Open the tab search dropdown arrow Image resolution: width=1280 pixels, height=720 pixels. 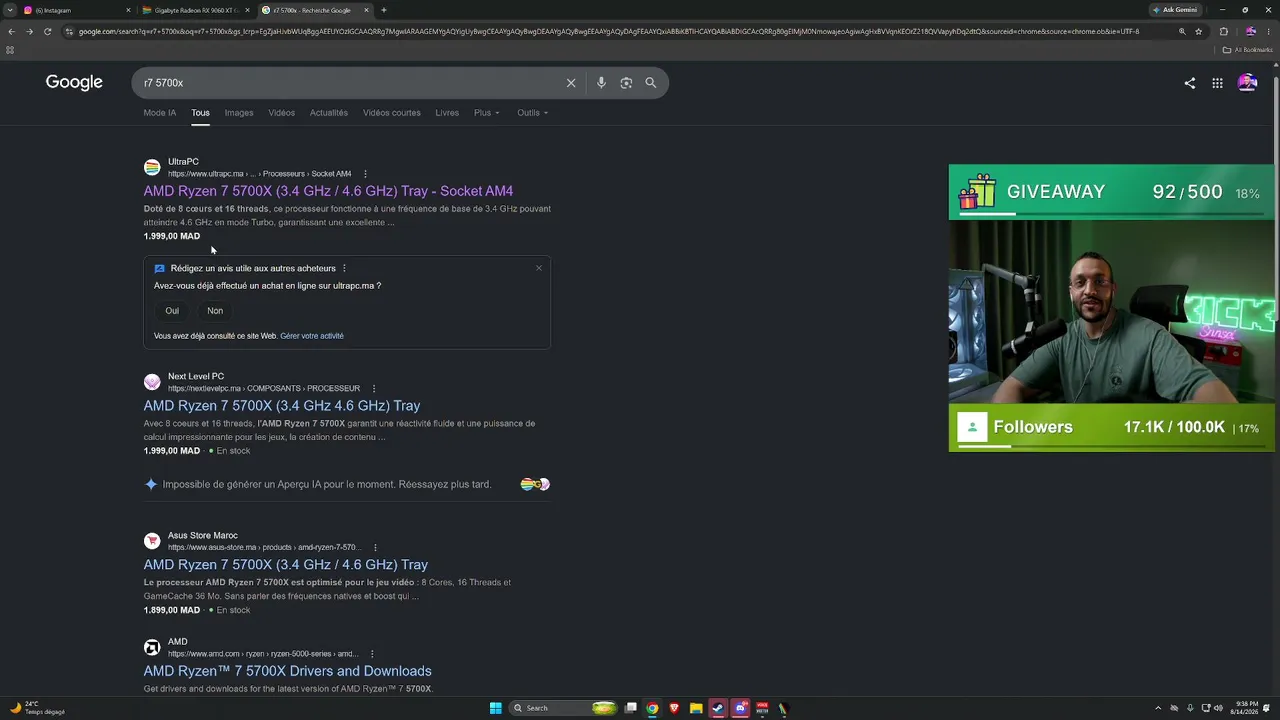(x=10, y=10)
